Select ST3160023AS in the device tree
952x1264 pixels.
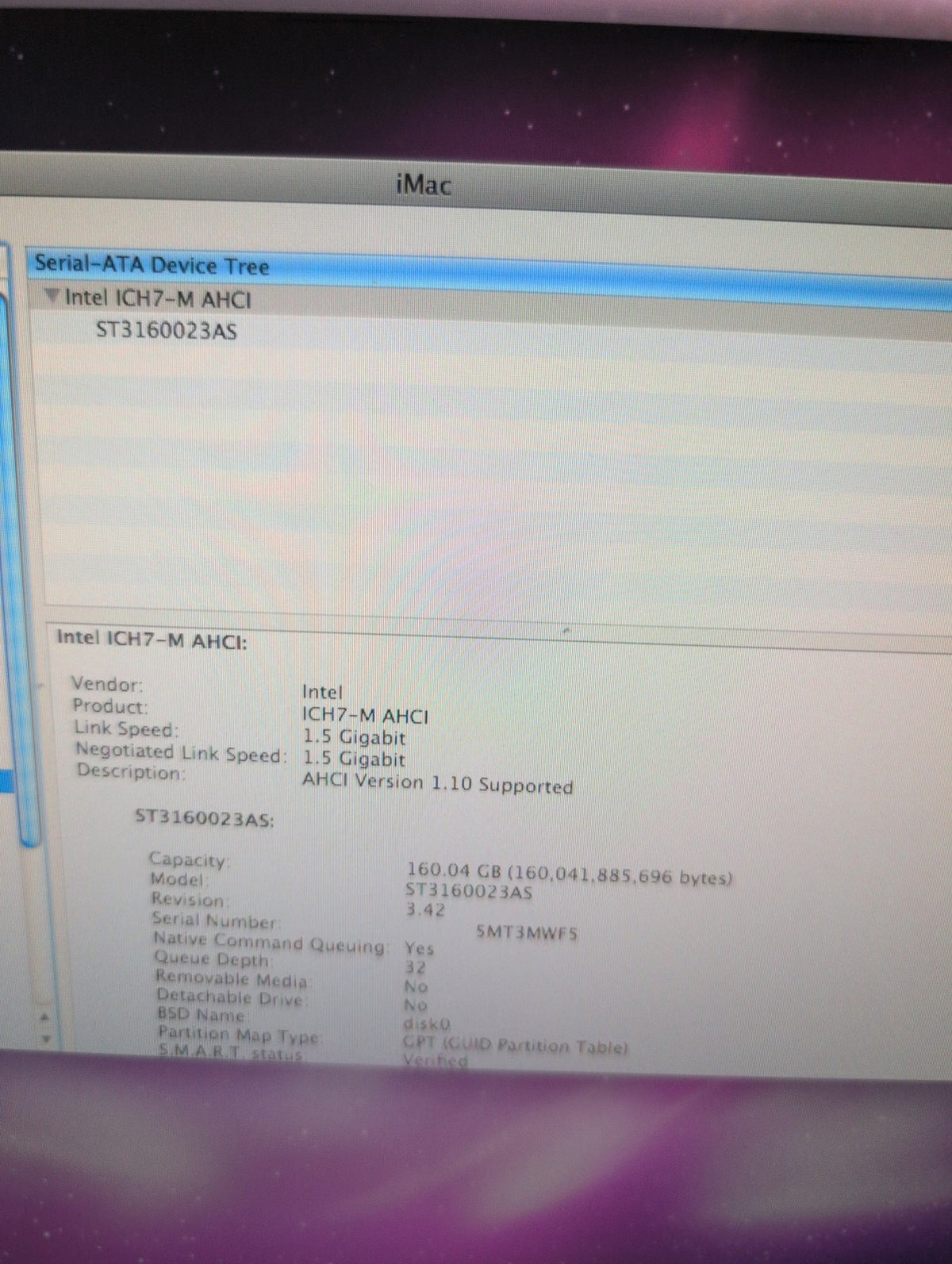point(167,330)
